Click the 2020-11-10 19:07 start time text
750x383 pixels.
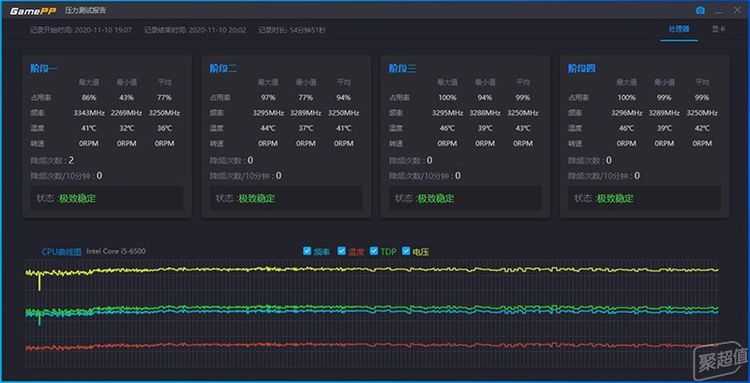(103, 30)
